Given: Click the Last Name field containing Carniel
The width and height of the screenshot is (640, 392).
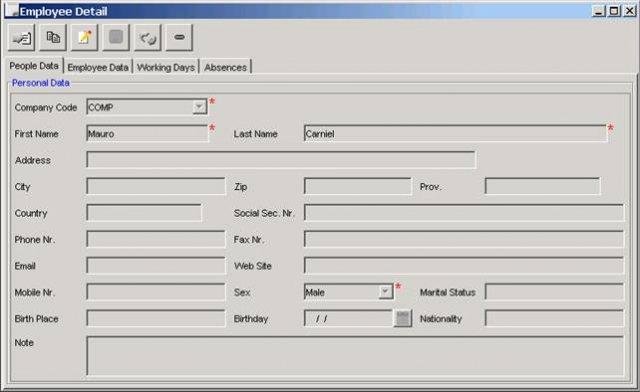Looking at the screenshot, I should (x=456, y=134).
